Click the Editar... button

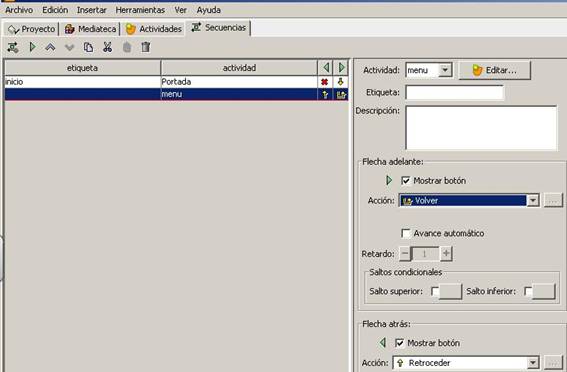[x=495, y=70]
